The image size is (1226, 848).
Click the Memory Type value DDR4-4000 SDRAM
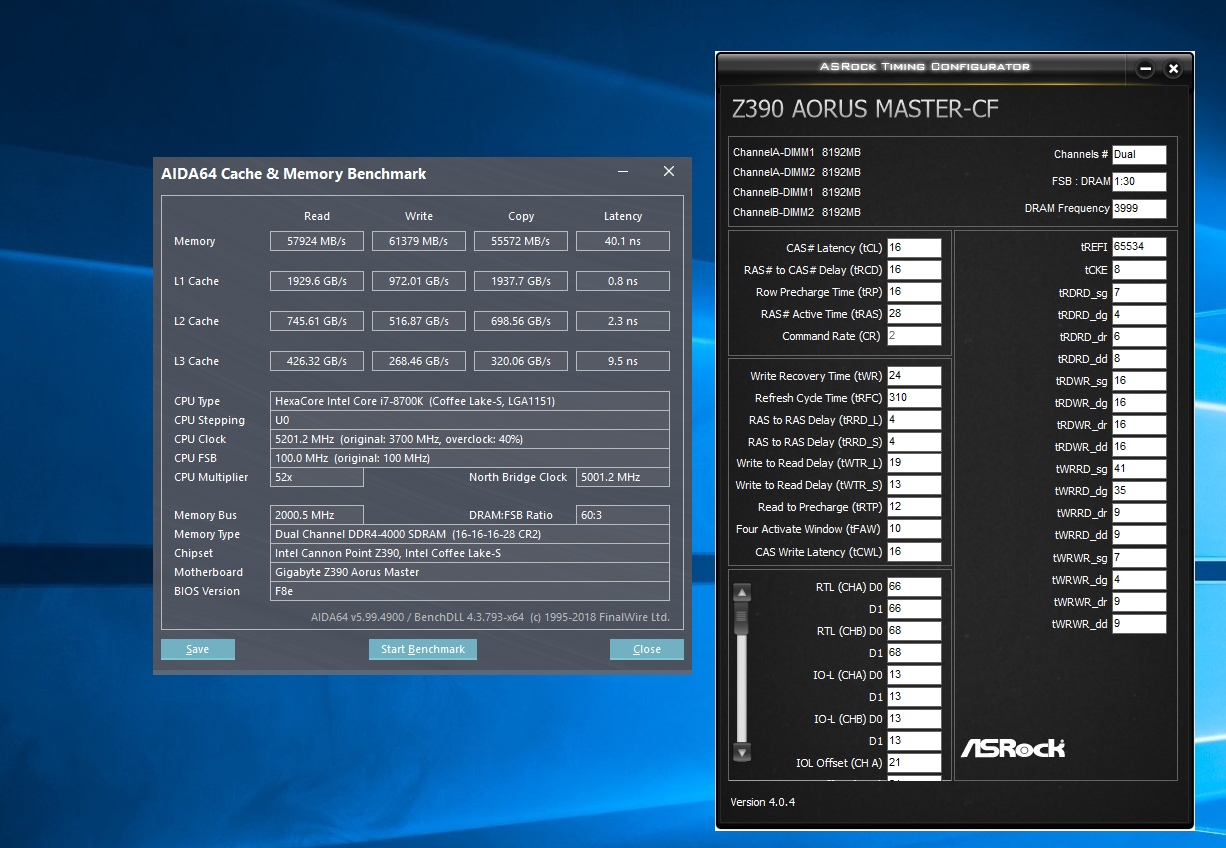pos(470,534)
